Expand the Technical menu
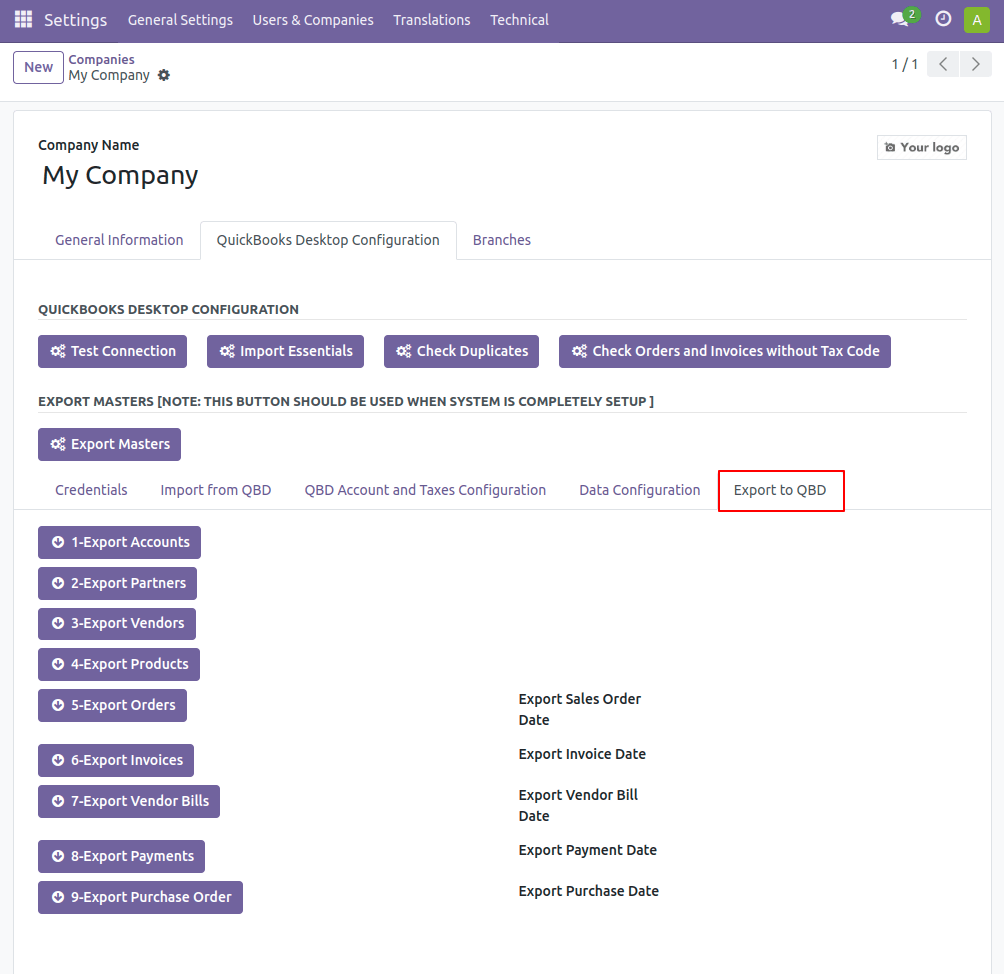 tap(519, 20)
